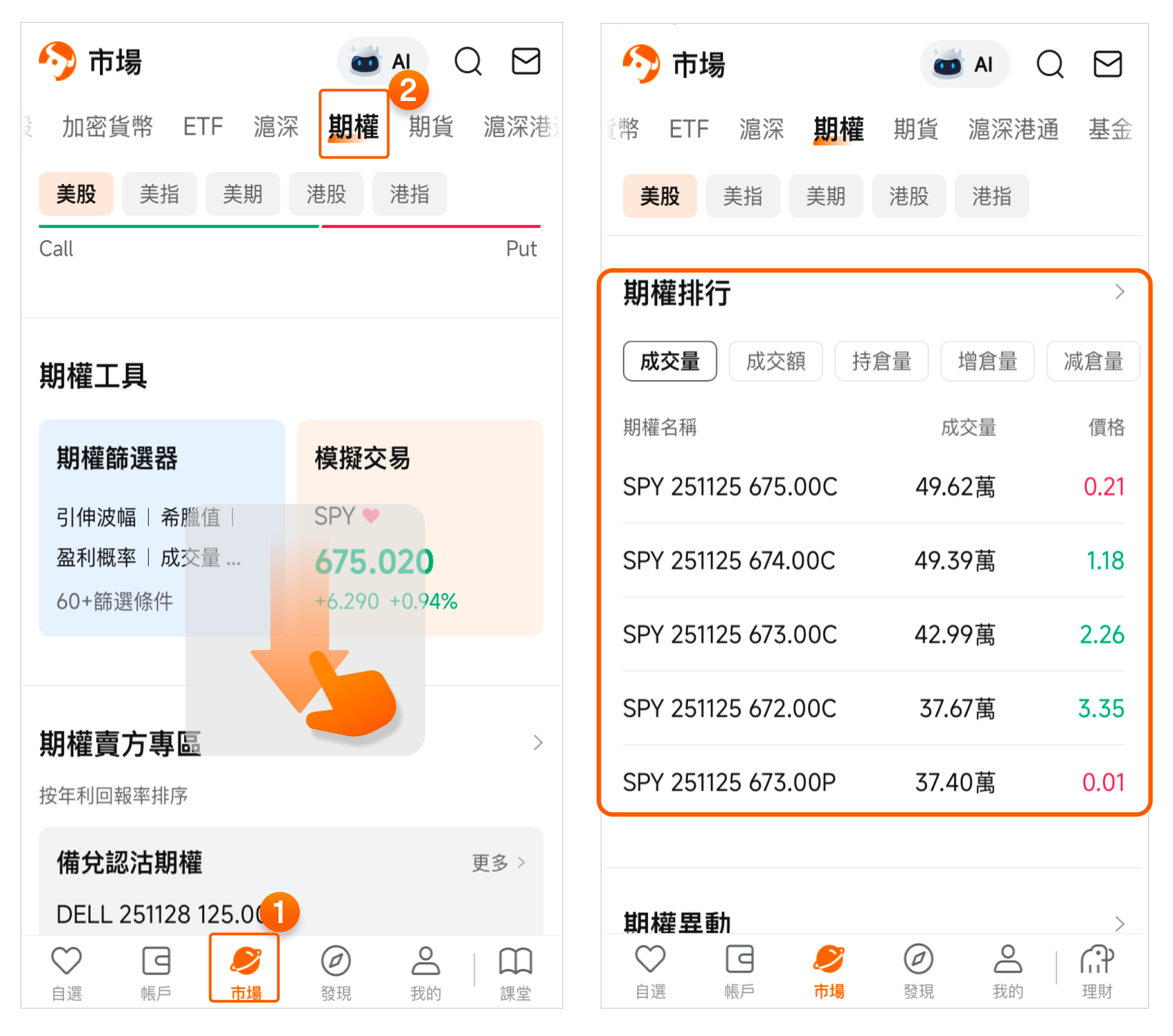Open the AI assistant in left screen
The image size is (1173, 1036).
(x=382, y=61)
